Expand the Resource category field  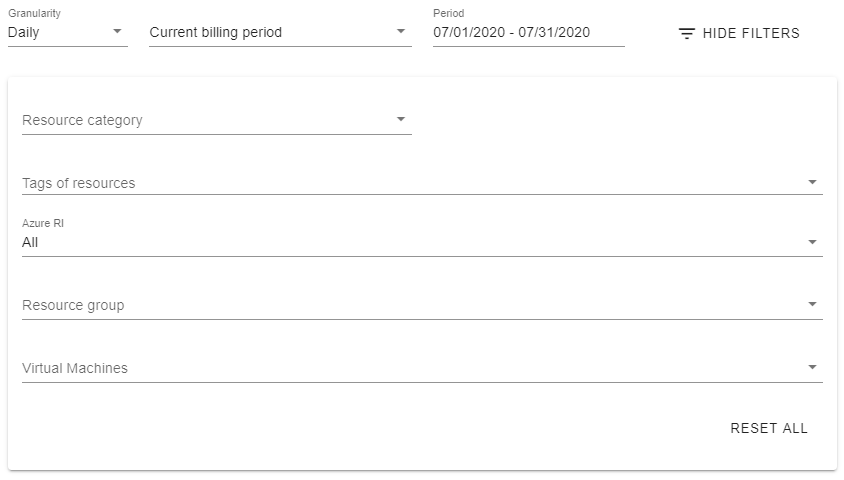click(200, 120)
